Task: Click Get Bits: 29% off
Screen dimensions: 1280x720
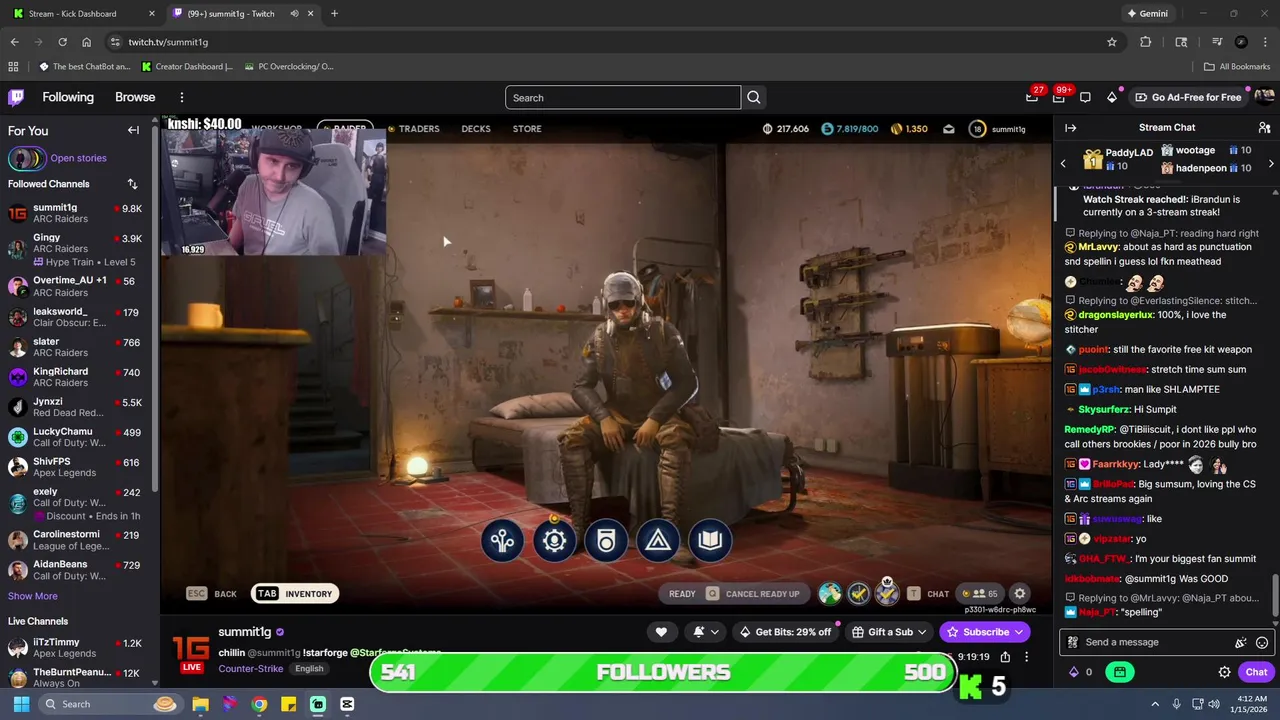Action: (x=785, y=632)
